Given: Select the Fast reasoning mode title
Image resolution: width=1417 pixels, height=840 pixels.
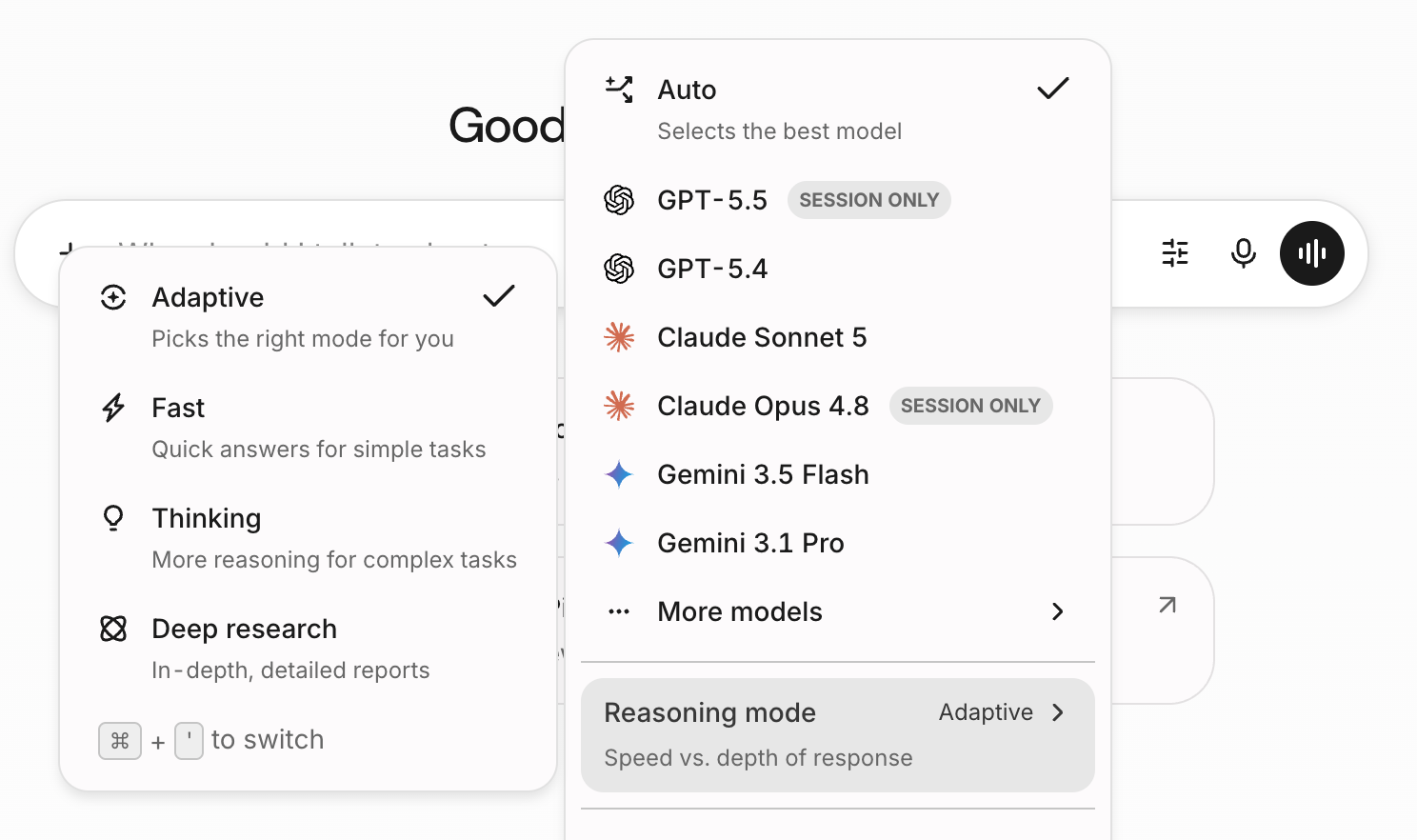Looking at the screenshot, I should [178, 408].
